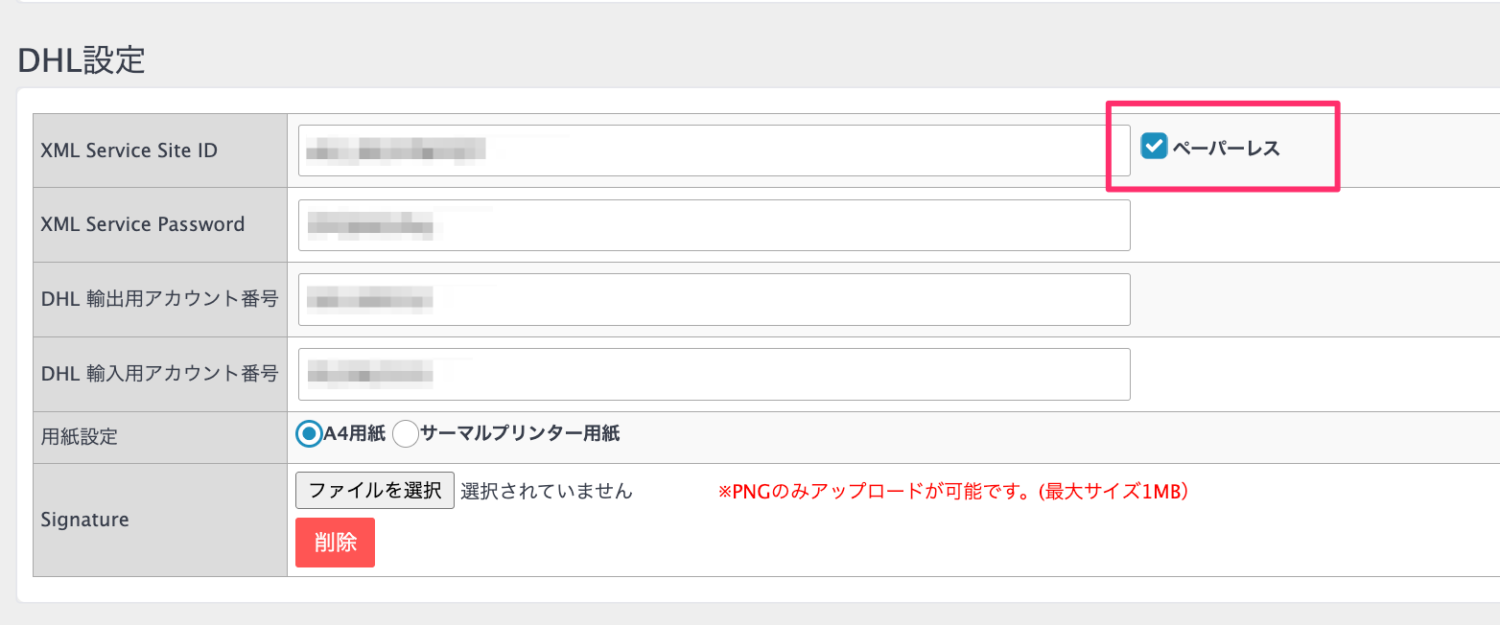Click the DHL 輸入用アカウント番号 text box
This screenshot has height=625, width=1500.
point(714,374)
